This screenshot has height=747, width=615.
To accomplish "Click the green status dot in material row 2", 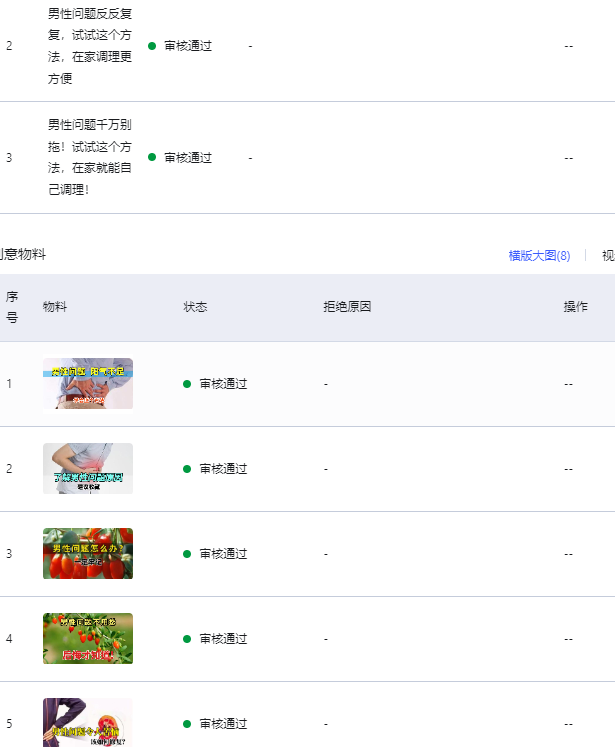I will coord(187,469).
